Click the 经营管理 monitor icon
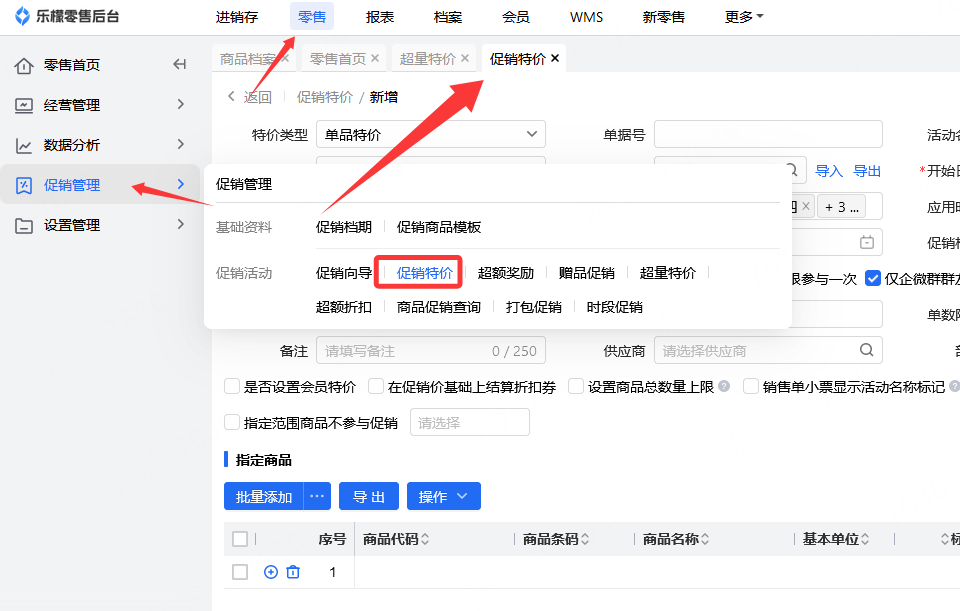 tap(24, 105)
